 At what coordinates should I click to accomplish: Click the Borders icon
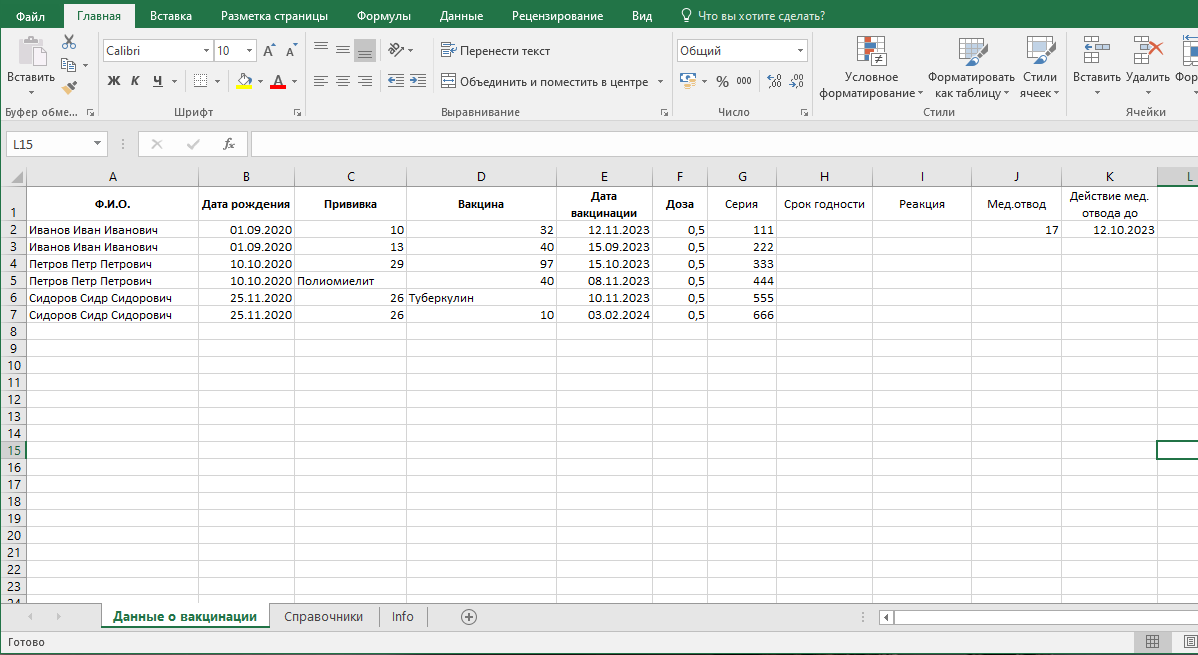pyautogui.click(x=200, y=81)
